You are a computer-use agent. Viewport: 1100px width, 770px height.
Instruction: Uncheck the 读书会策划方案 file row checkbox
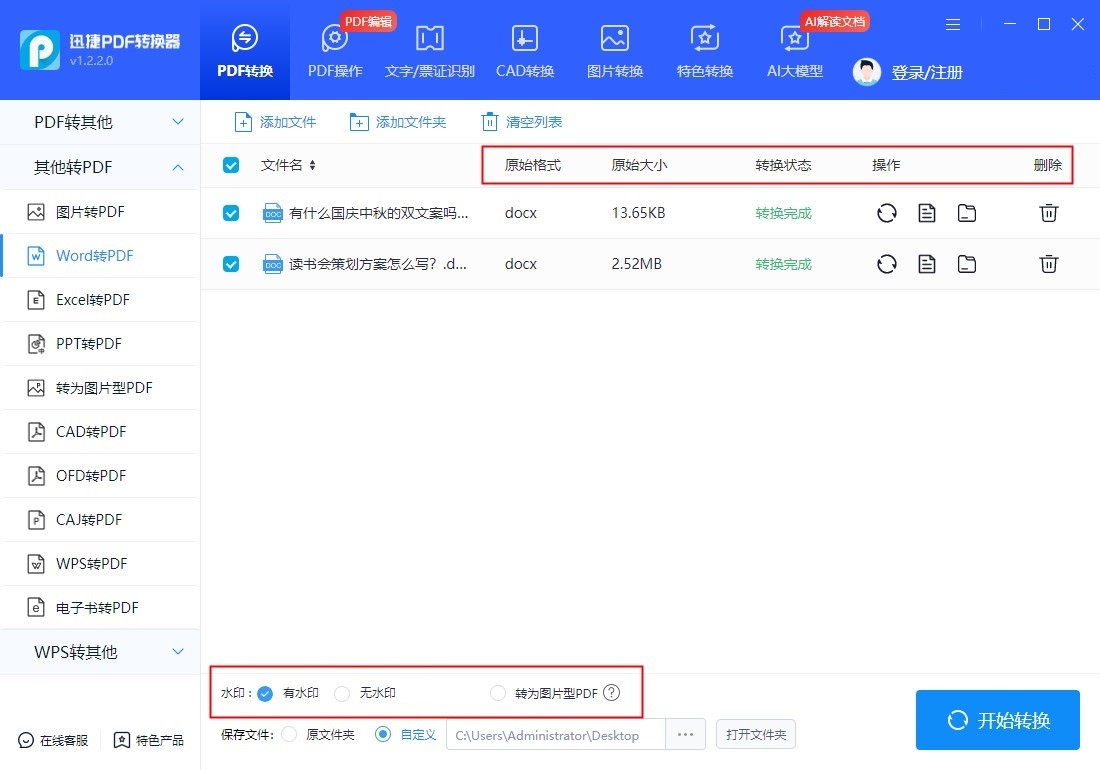pyautogui.click(x=231, y=263)
